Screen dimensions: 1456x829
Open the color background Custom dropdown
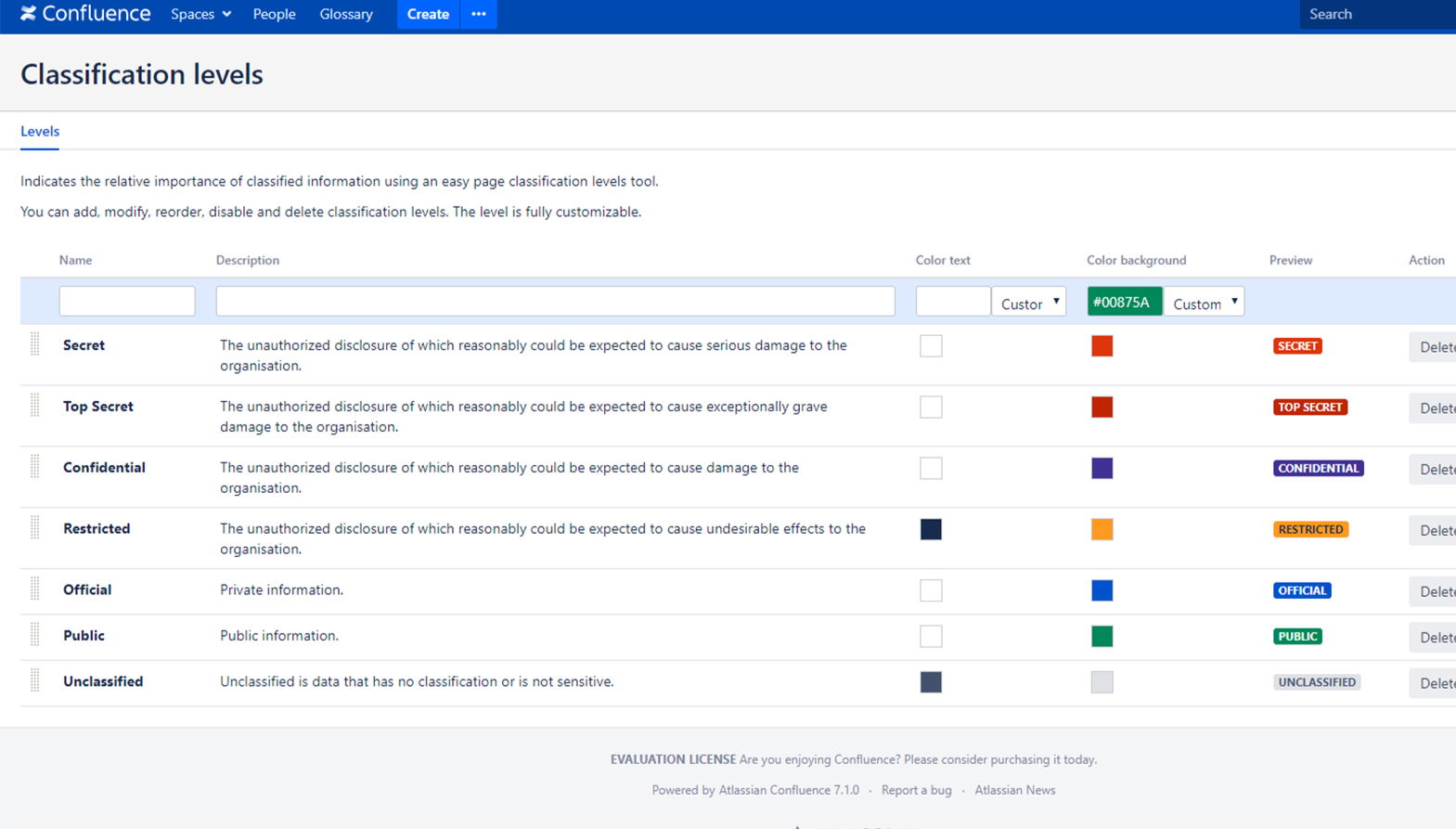tap(1204, 303)
